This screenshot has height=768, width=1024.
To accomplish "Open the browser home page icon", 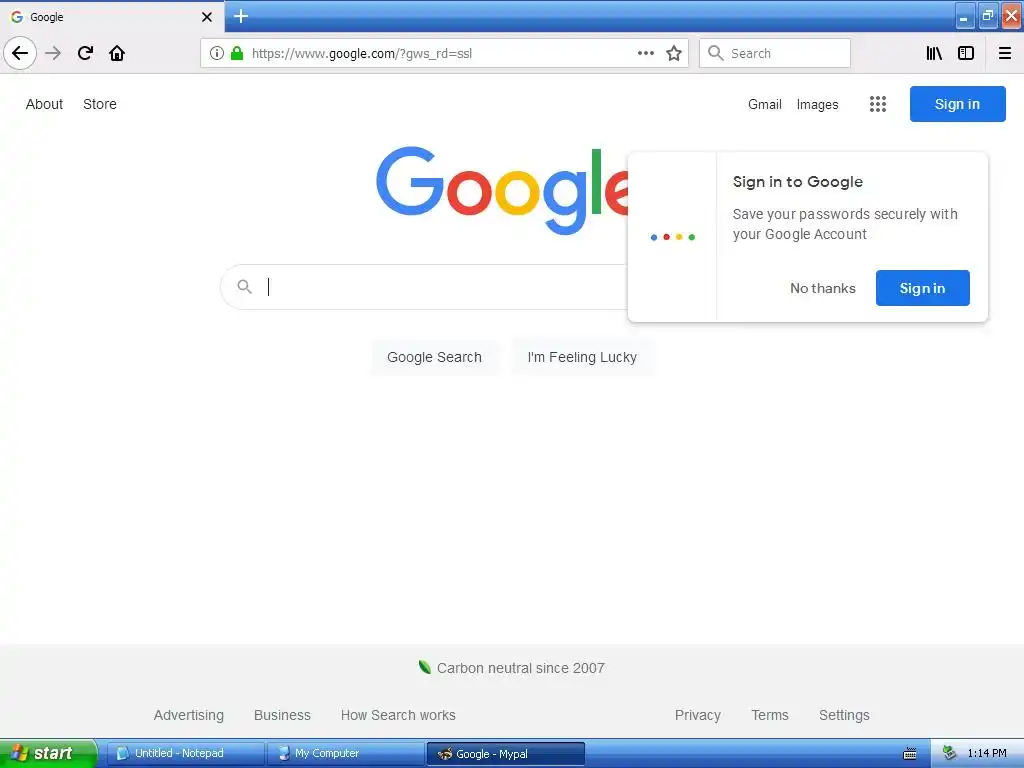I will [117, 53].
